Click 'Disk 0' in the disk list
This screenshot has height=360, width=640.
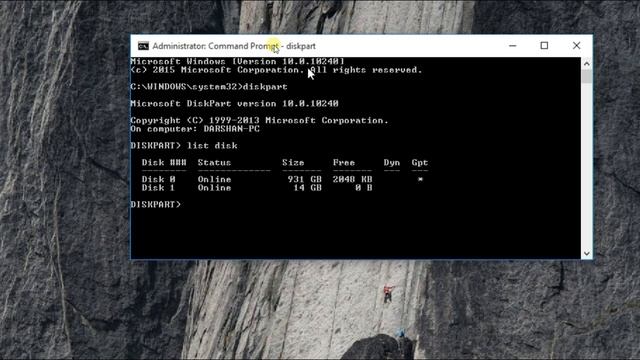point(159,179)
